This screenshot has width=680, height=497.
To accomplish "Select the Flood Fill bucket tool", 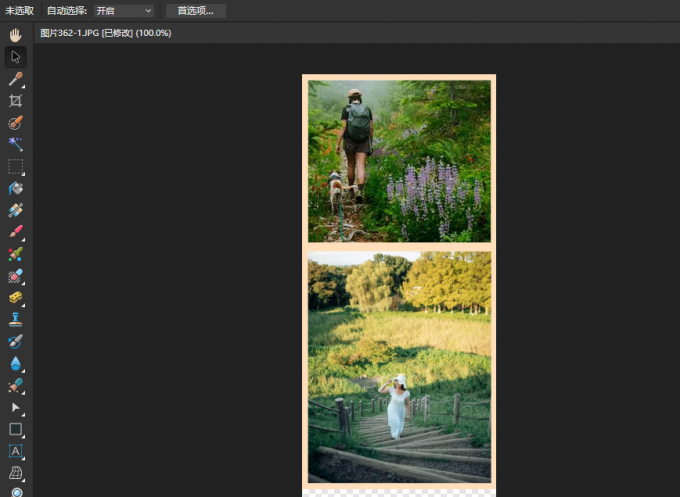I will (x=16, y=188).
